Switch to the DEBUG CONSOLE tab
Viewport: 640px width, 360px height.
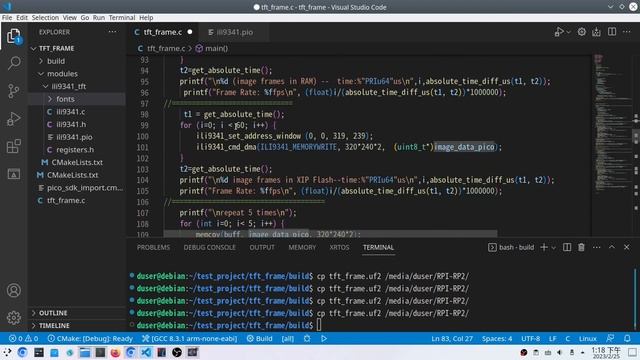pos(209,247)
